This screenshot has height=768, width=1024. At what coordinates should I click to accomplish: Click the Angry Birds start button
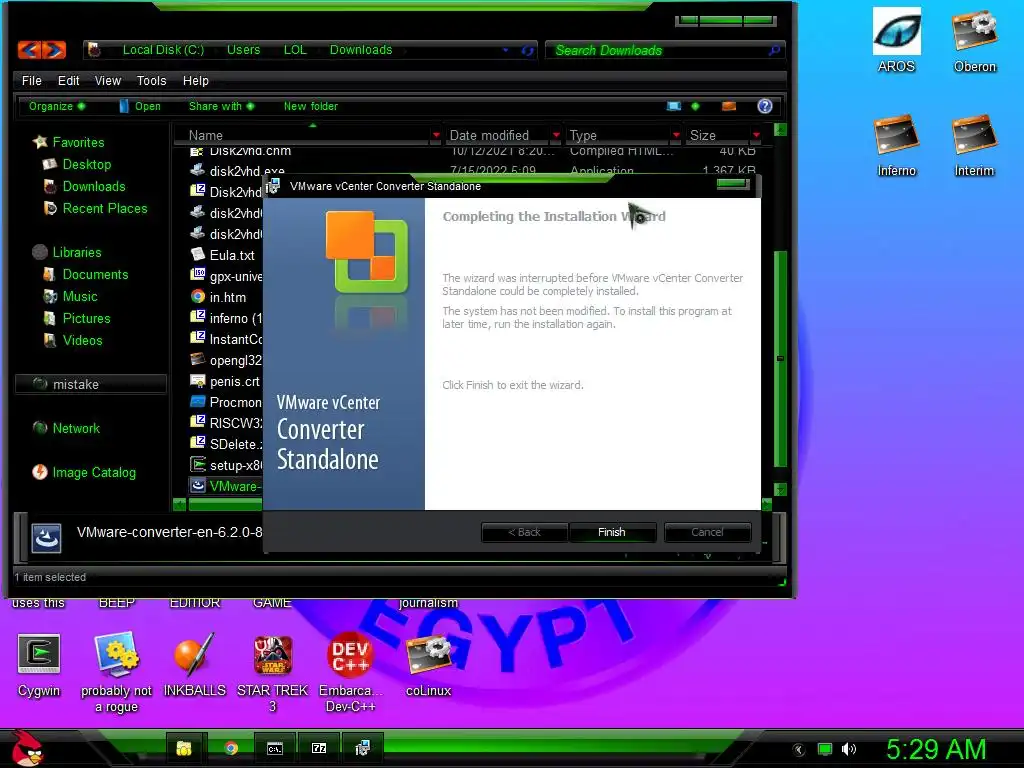point(27,748)
